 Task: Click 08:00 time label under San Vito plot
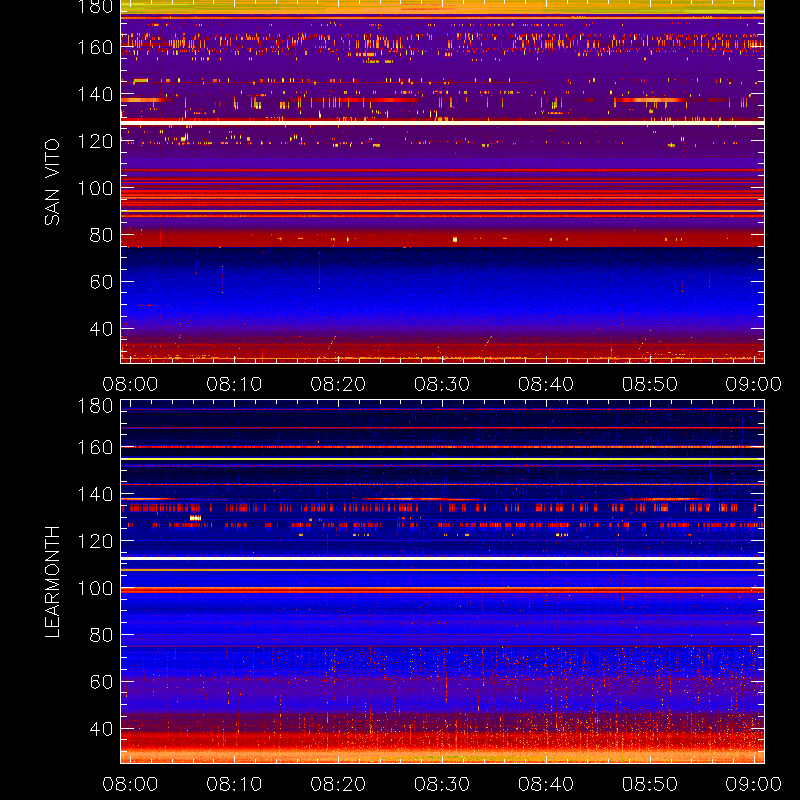tap(130, 384)
